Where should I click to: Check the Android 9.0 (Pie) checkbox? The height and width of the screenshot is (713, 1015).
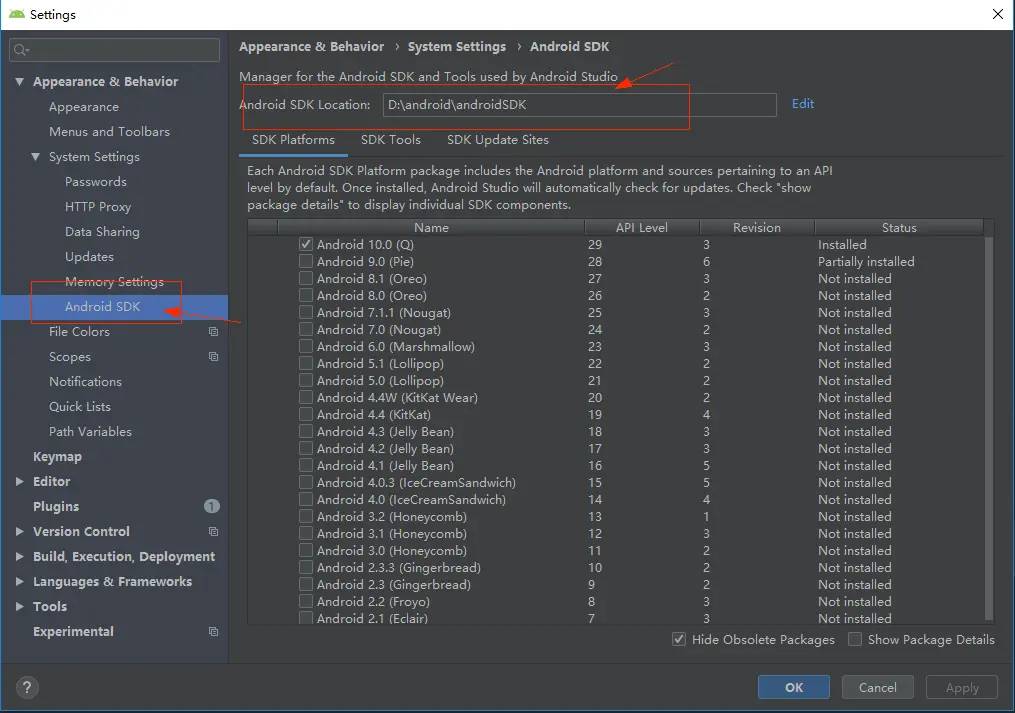click(306, 261)
